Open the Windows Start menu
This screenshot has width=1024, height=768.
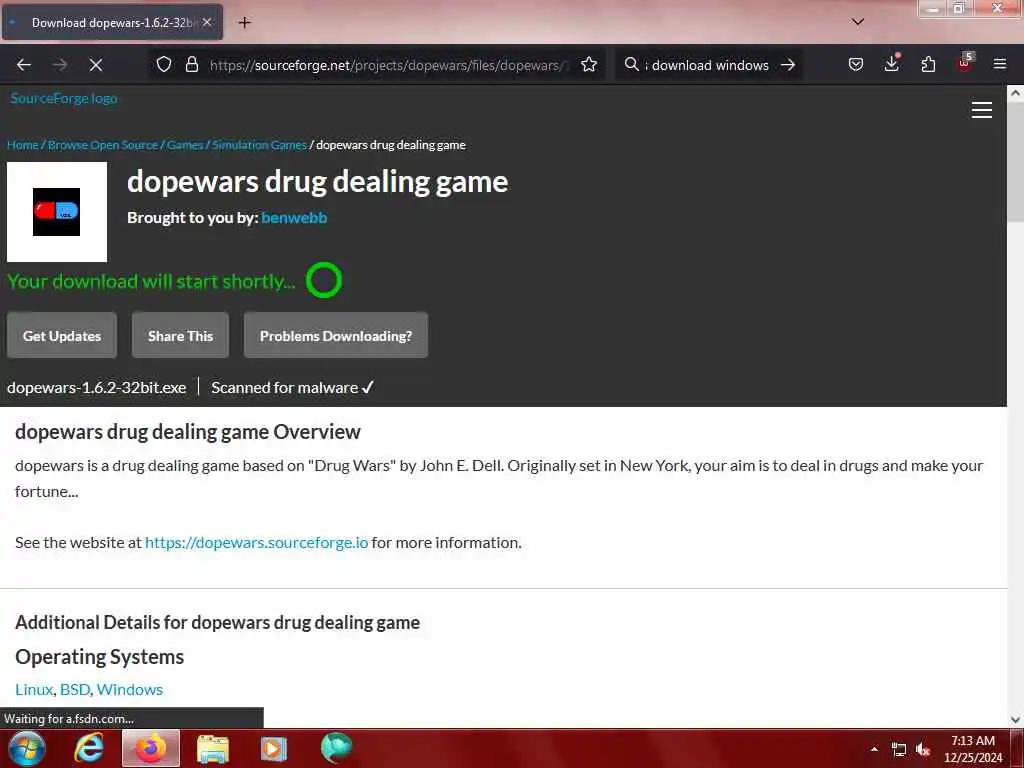(x=26, y=748)
